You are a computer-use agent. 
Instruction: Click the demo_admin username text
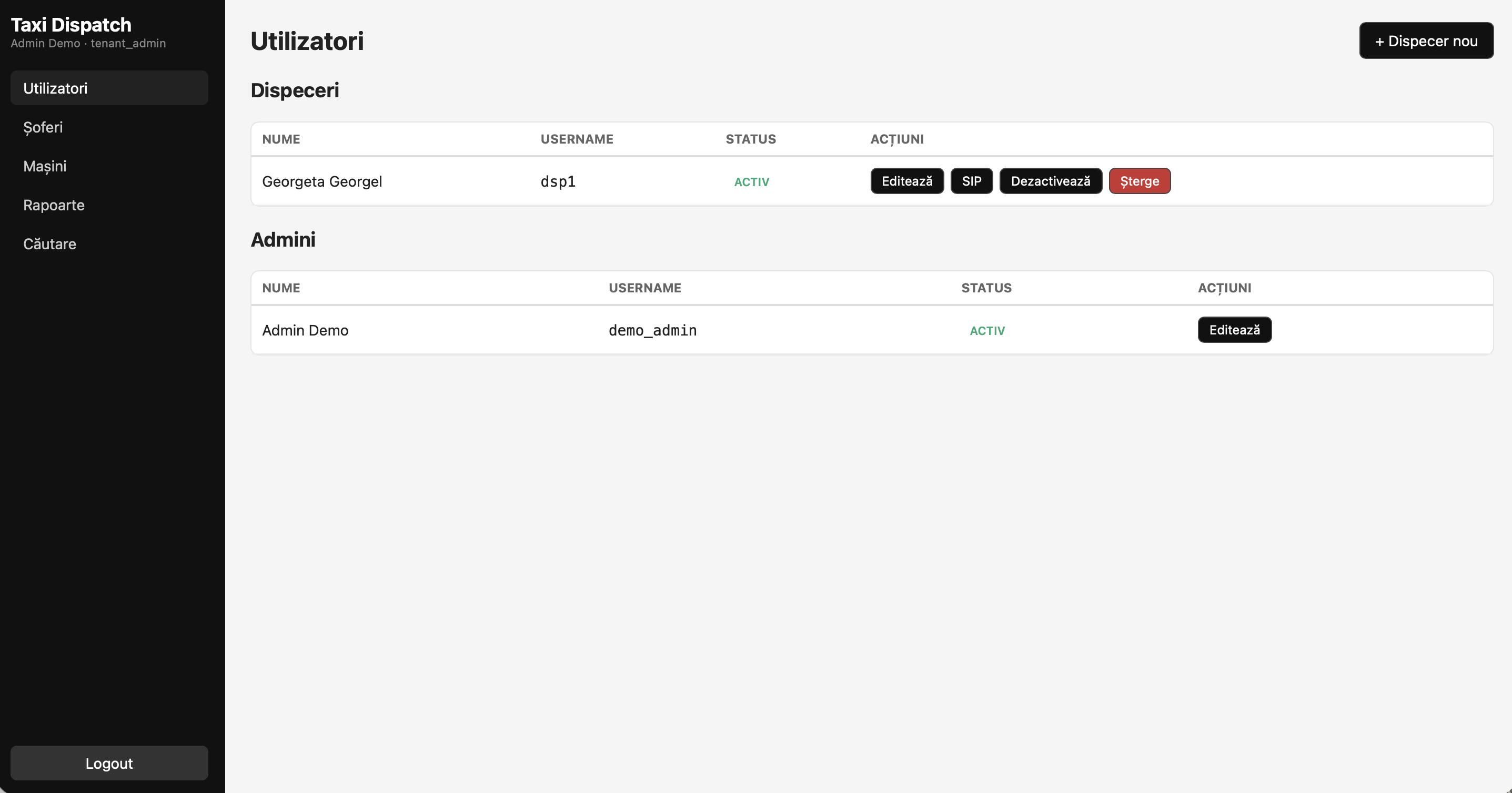tap(652, 330)
